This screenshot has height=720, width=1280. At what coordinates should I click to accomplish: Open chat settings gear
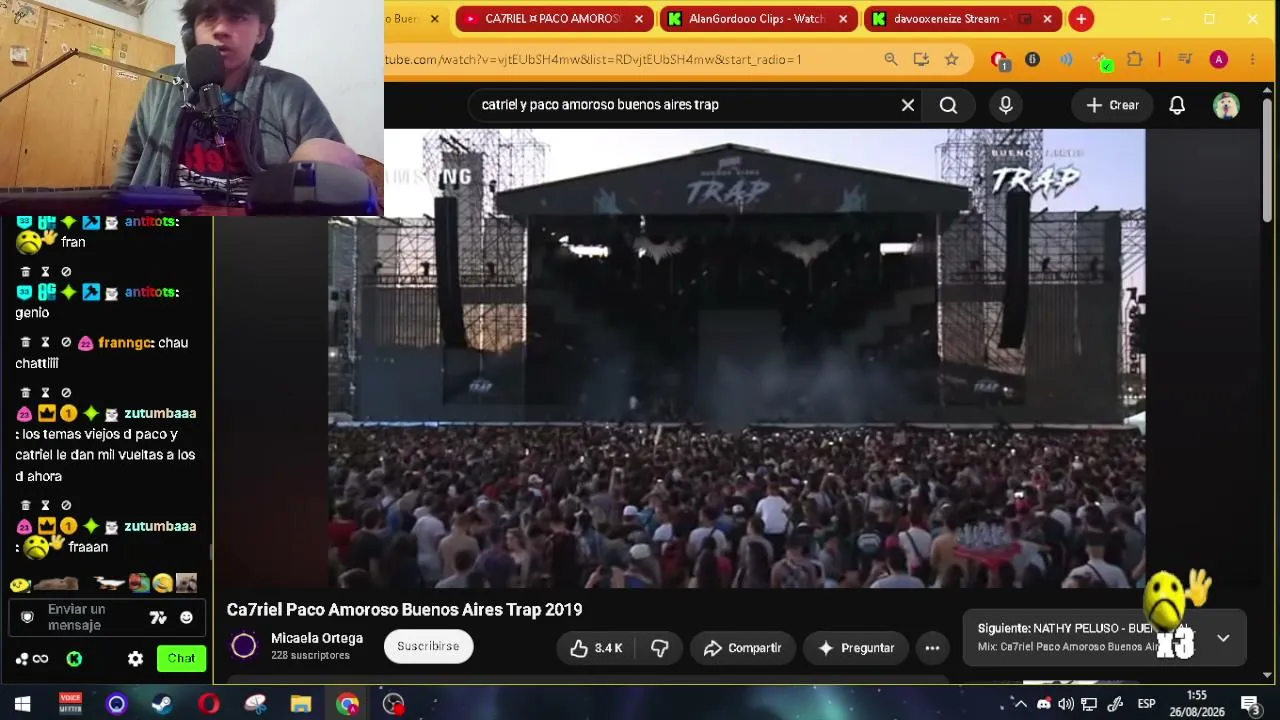[135, 659]
